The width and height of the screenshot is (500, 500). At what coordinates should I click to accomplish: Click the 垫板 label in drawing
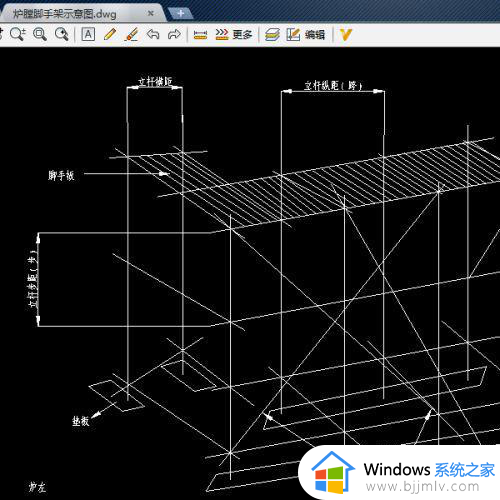coord(80,421)
